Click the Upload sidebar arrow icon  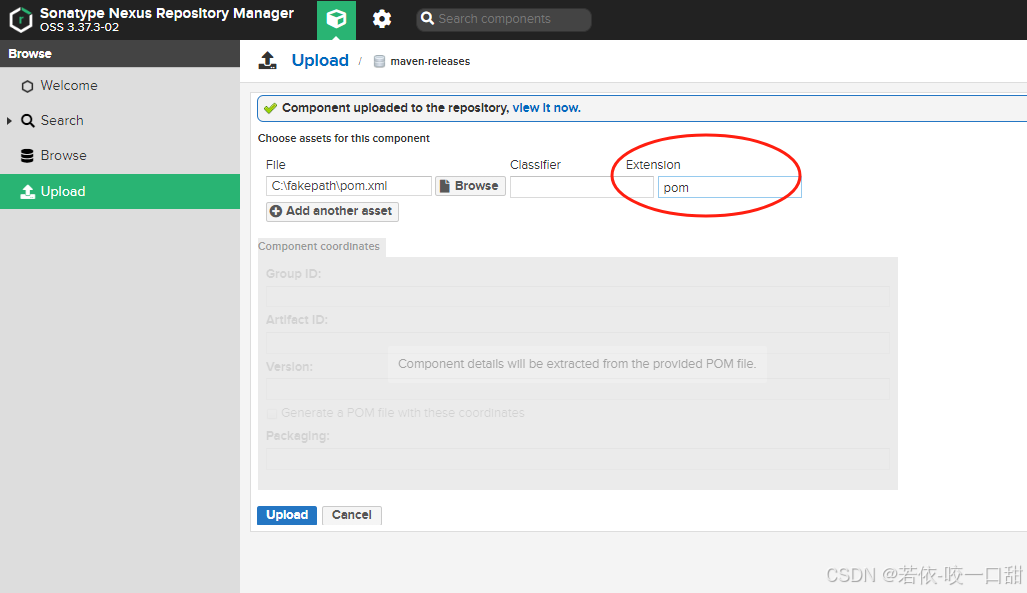(x=28, y=191)
